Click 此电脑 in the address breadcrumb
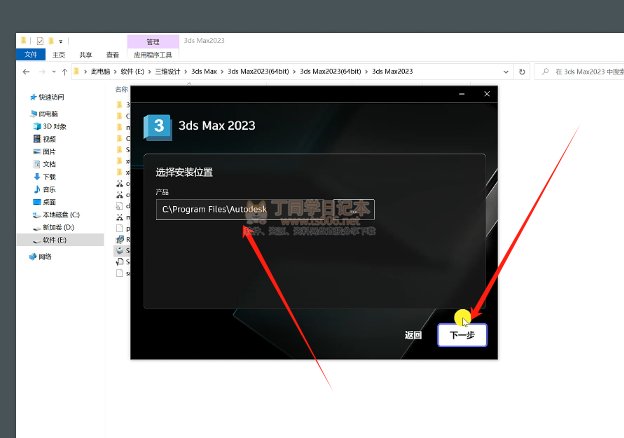 100,72
